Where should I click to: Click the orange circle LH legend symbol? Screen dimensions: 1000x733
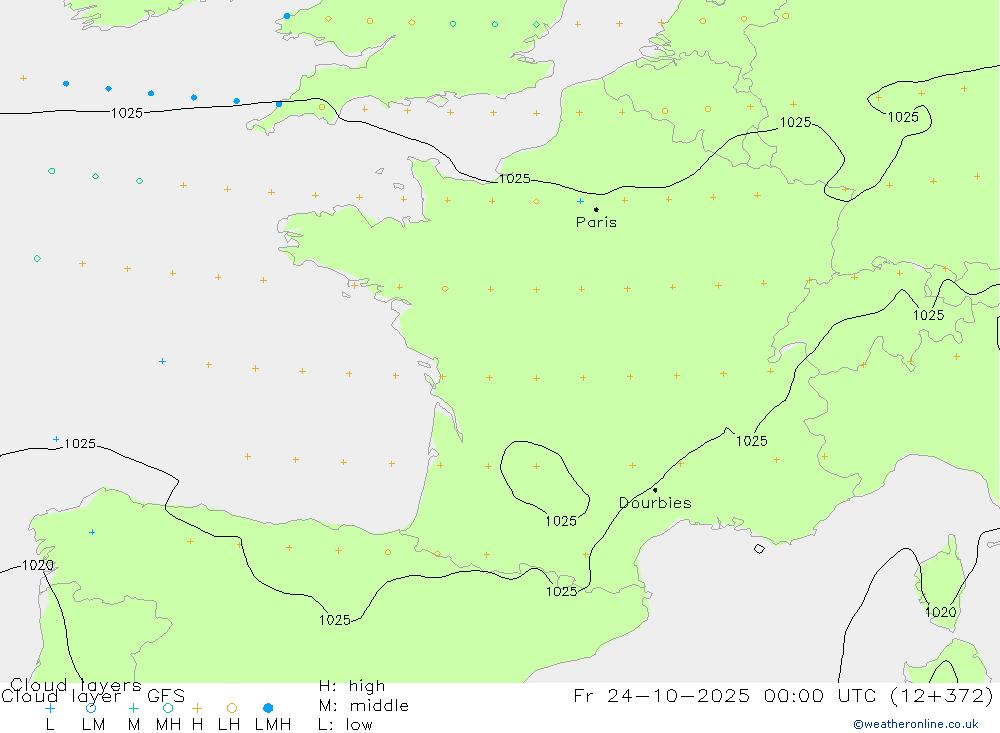click(x=232, y=708)
